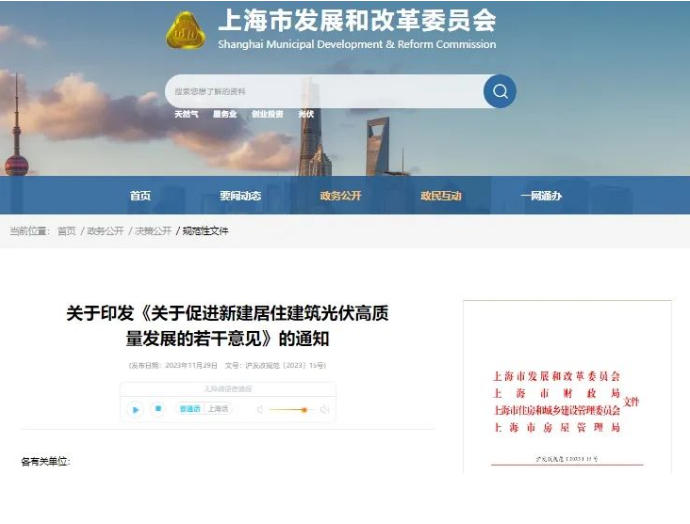Click the blue search magnifier button
690x524 pixels.
499,91
